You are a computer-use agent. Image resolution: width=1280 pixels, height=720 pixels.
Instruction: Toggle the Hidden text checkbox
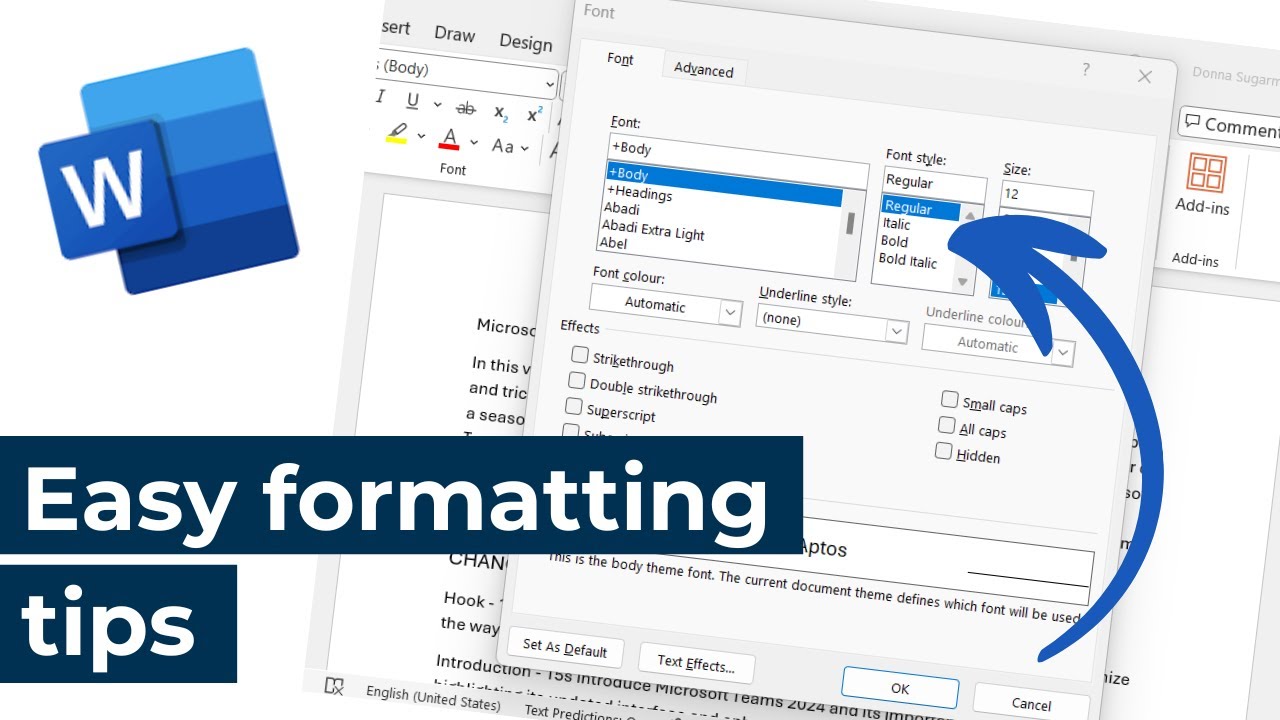(943, 451)
